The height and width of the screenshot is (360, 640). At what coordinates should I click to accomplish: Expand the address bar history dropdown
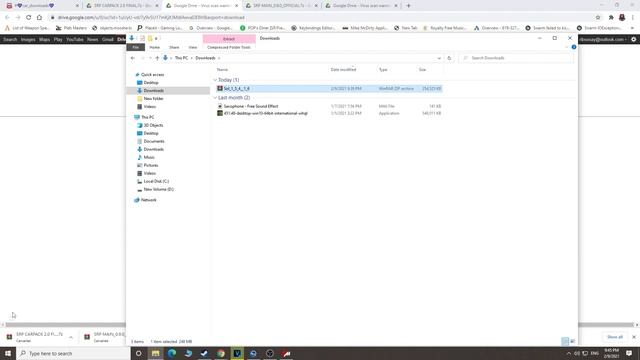click(439, 58)
